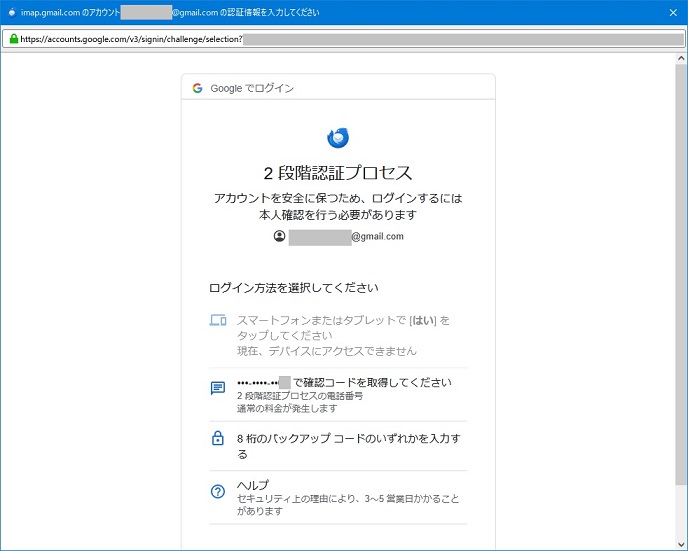Click the blue Thunderbird logo above the heading
This screenshot has height=551, width=688.
(x=338, y=138)
